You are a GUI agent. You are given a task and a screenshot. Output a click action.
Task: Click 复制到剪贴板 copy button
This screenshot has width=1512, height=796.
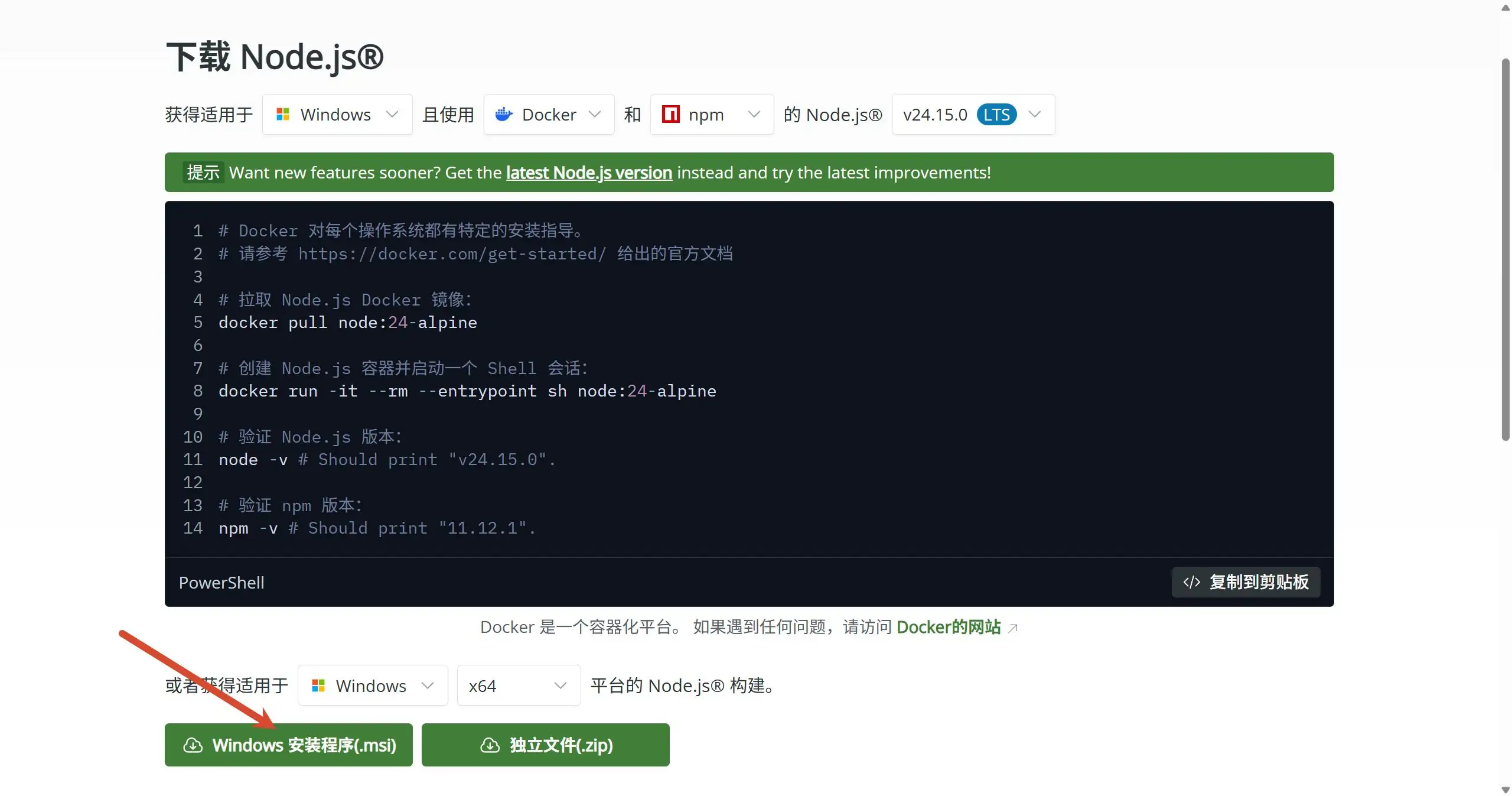click(x=1246, y=582)
